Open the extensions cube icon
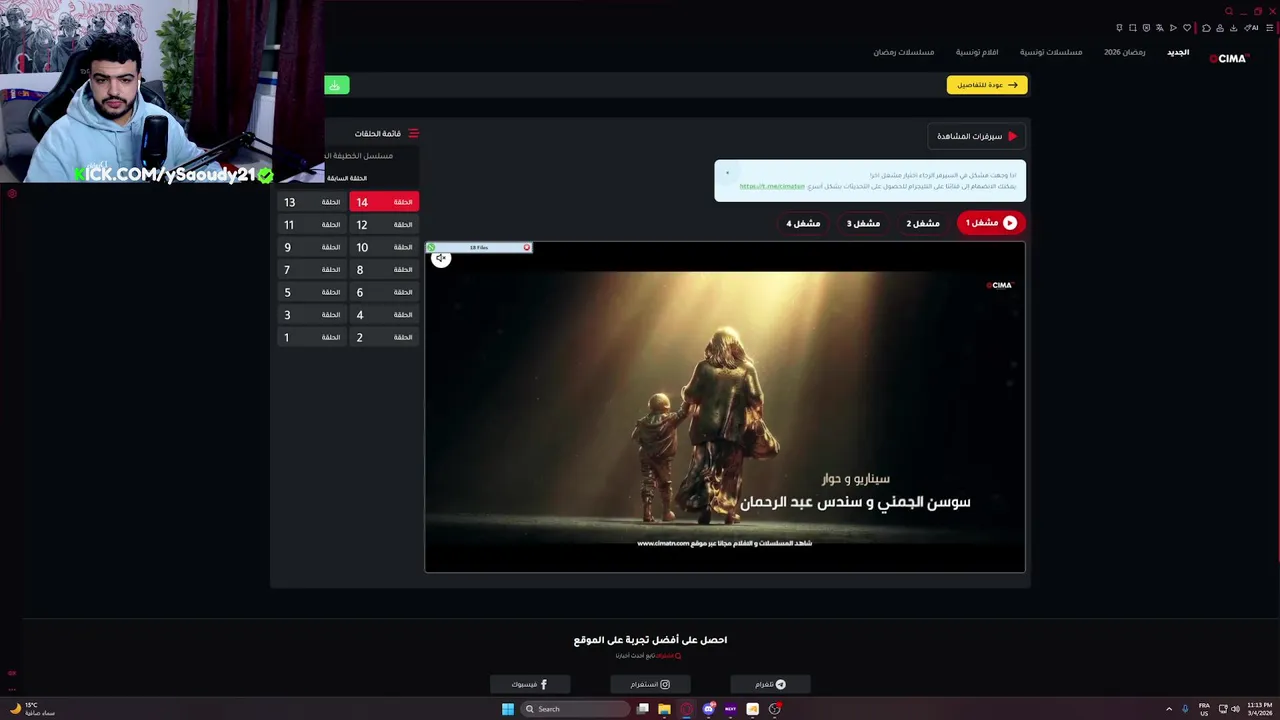The height and width of the screenshot is (720, 1280). coord(1206,28)
